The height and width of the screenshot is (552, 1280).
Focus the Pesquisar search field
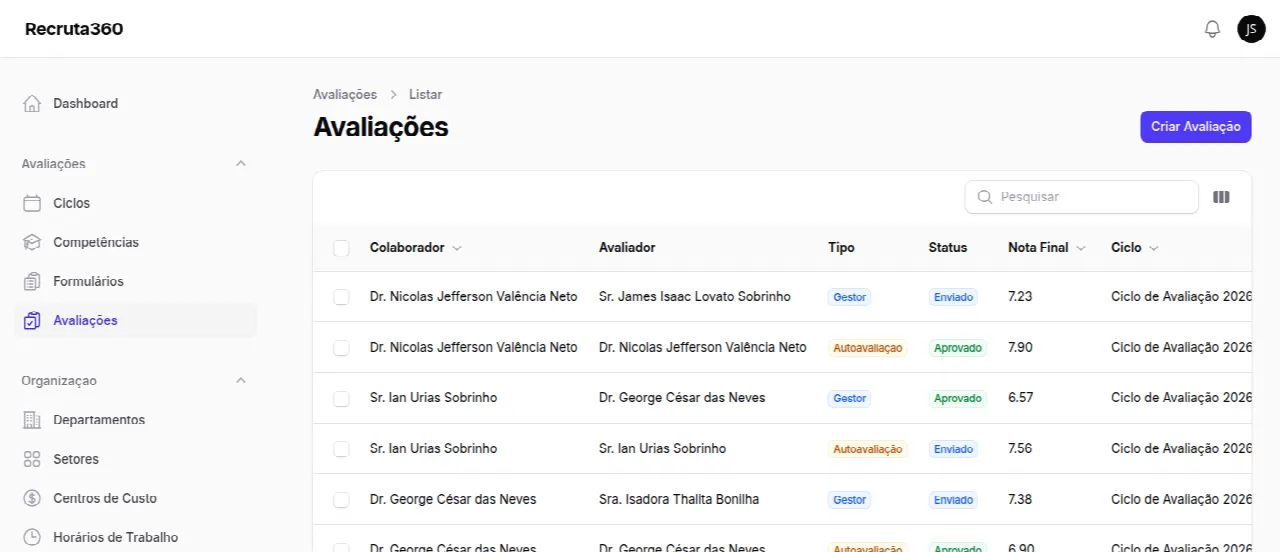(x=1081, y=197)
